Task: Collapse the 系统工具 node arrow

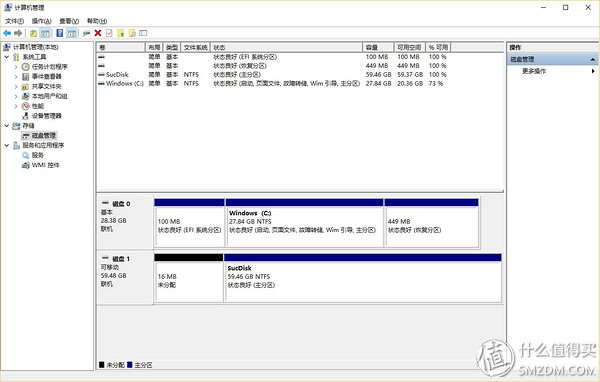Action: [7, 57]
